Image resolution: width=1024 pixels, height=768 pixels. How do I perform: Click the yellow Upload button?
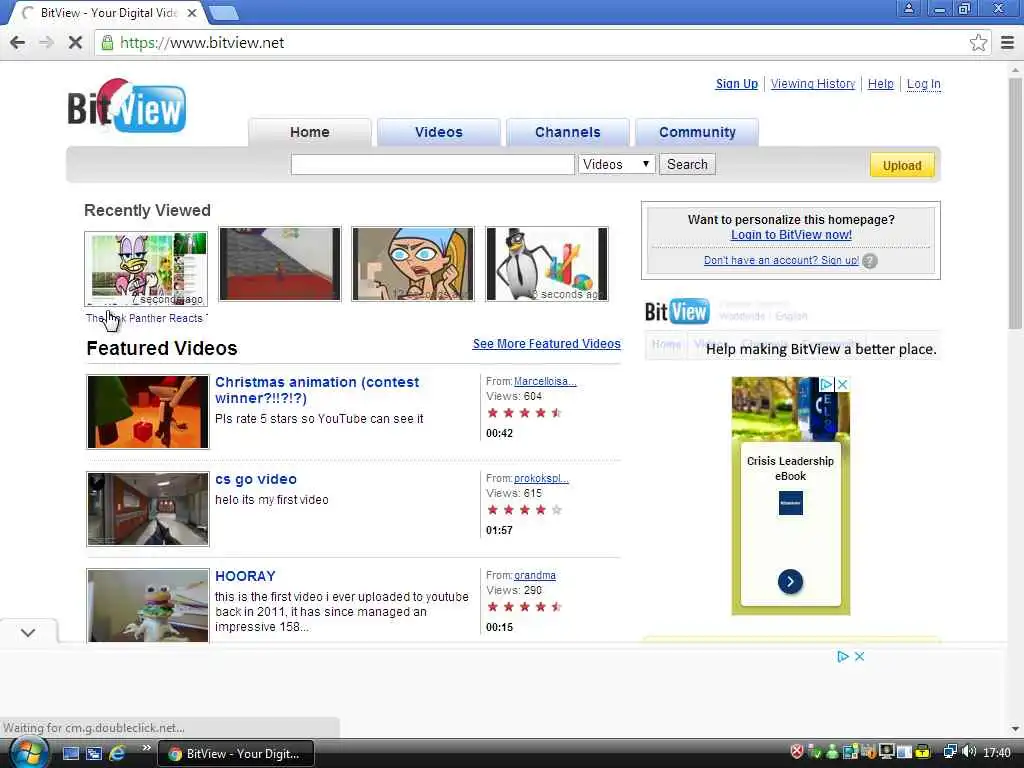pyautogui.click(x=902, y=165)
